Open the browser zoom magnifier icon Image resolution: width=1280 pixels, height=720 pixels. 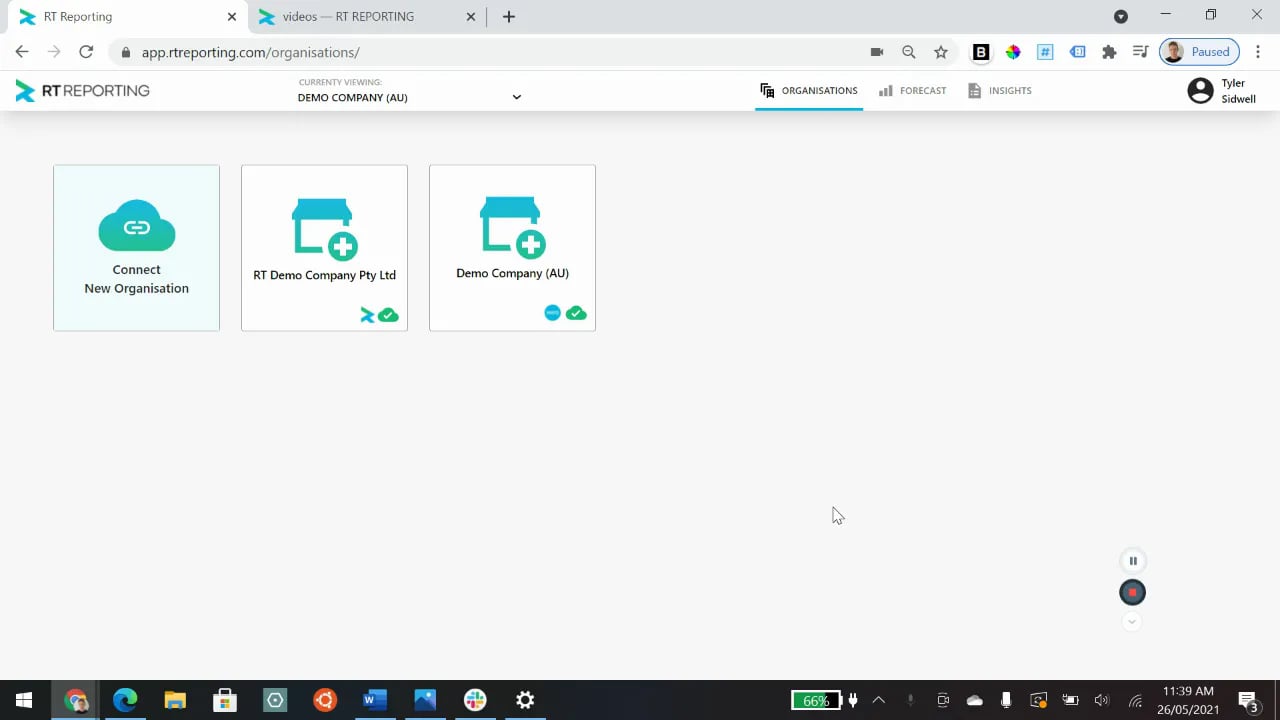point(909,52)
